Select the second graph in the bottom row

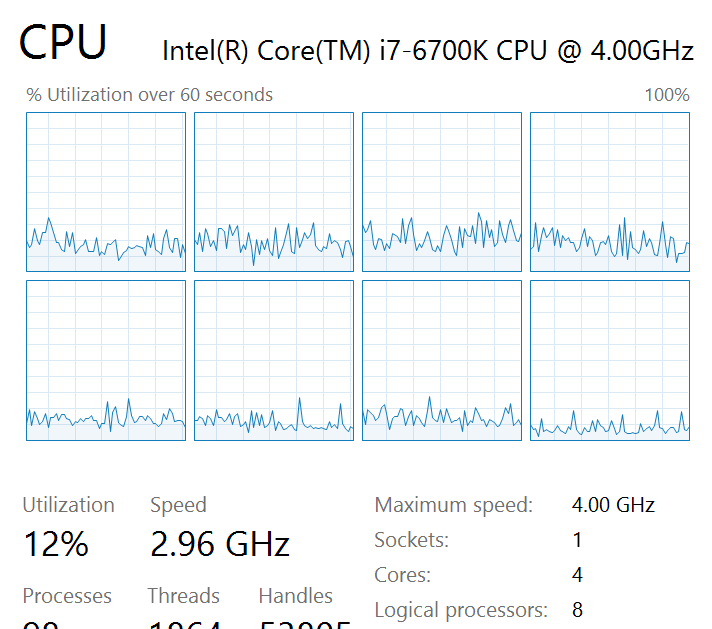click(x=274, y=360)
